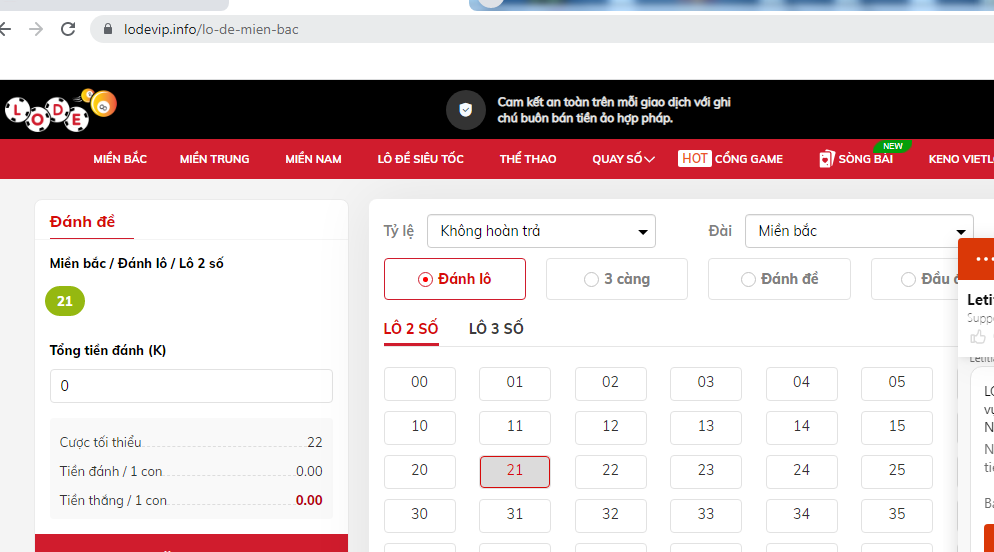Deselect the highlighted number 21
This screenshot has width=994, height=552.
click(515, 471)
